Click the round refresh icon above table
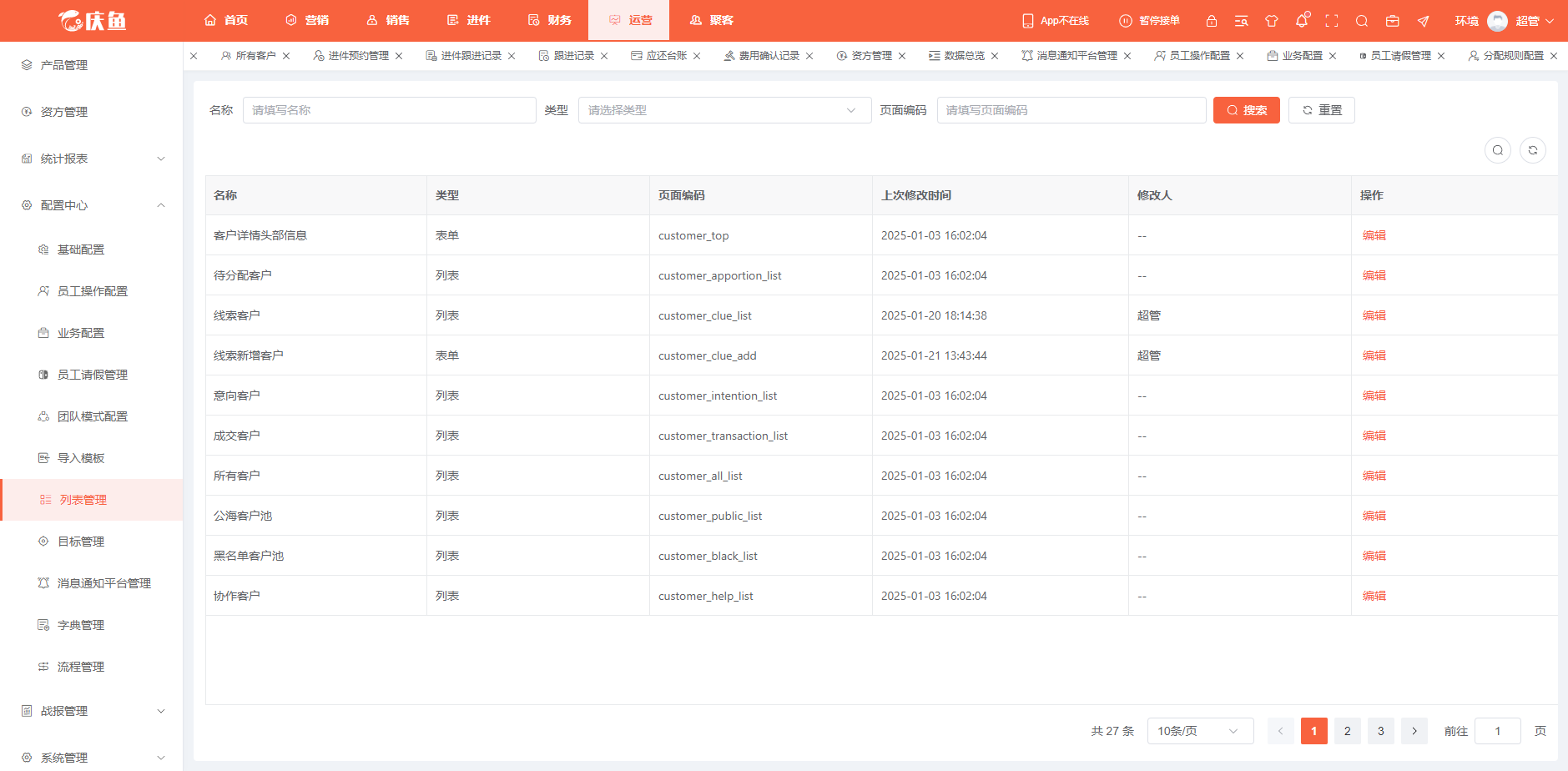The width and height of the screenshot is (1568, 771). pyautogui.click(x=1533, y=150)
